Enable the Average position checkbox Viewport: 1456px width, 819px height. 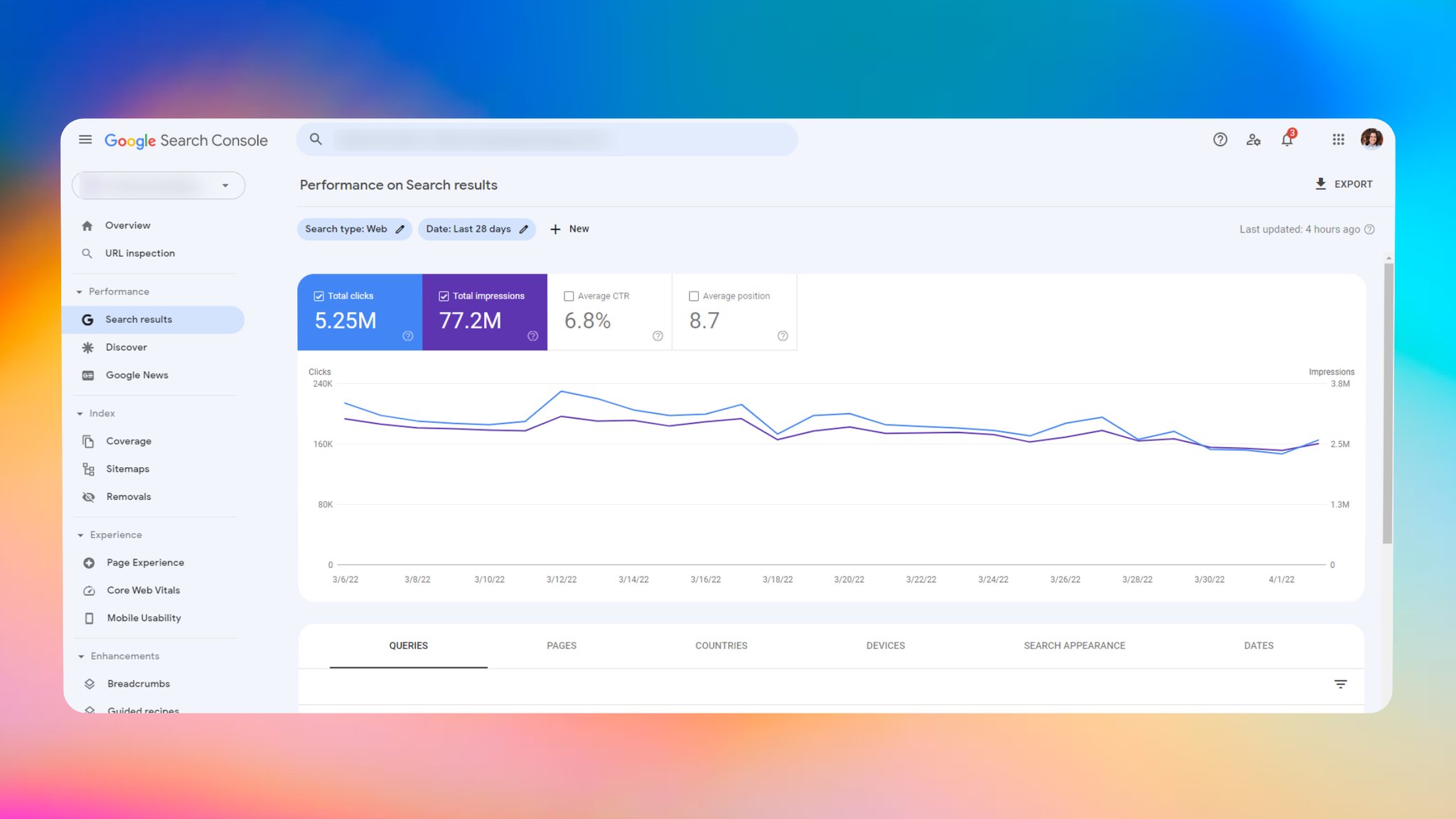point(694,296)
